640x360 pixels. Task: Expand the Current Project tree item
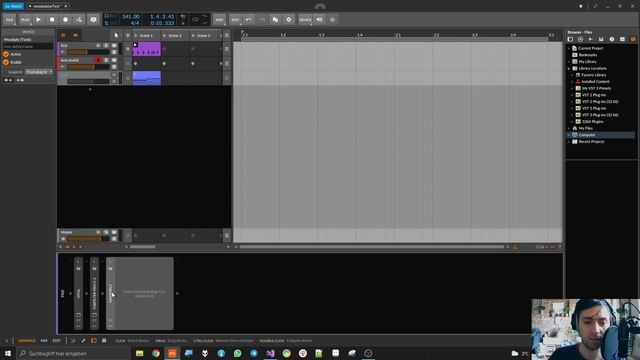point(569,48)
